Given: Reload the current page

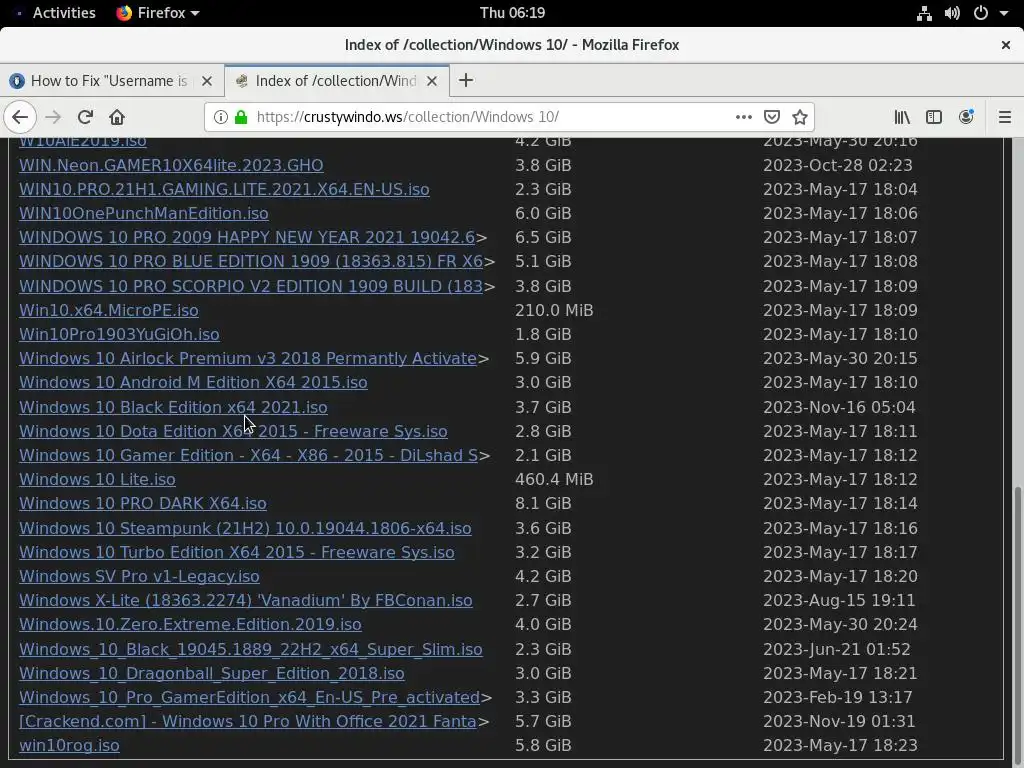Looking at the screenshot, I should (x=85, y=117).
